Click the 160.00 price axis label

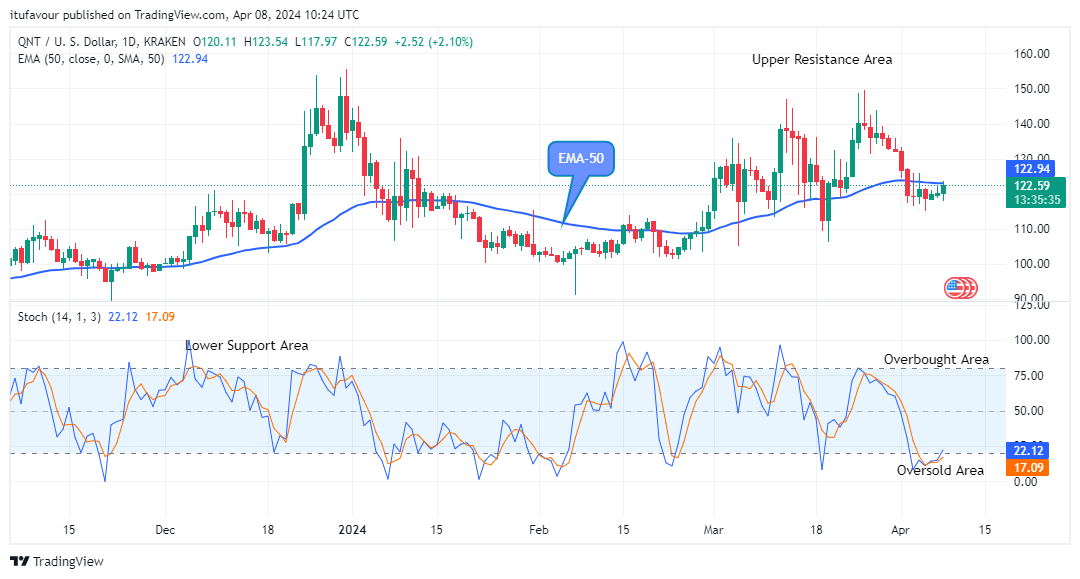point(1032,54)
